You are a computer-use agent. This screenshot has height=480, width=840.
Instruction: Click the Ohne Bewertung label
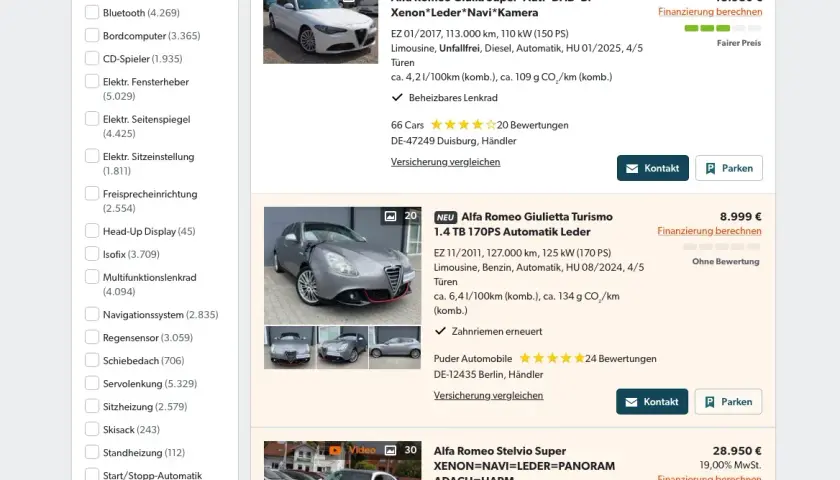tap(726, 262)
